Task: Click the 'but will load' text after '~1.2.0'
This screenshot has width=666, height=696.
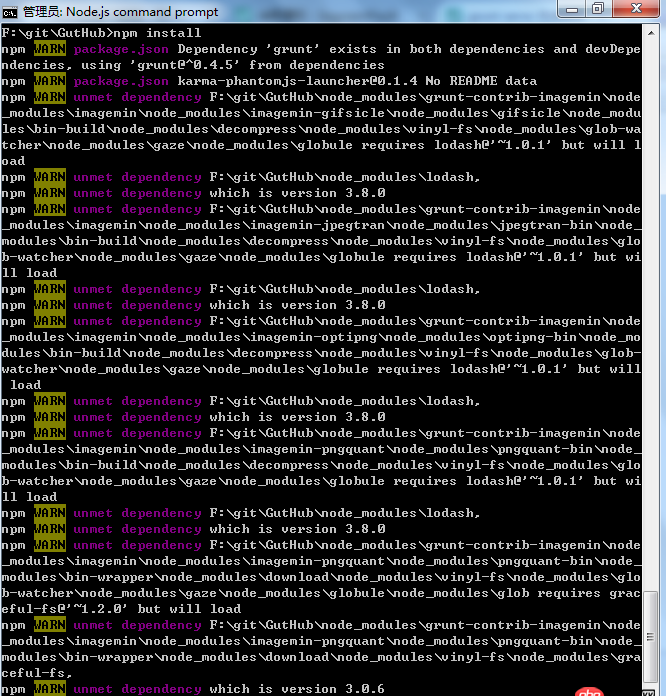Action: (189, 609)
